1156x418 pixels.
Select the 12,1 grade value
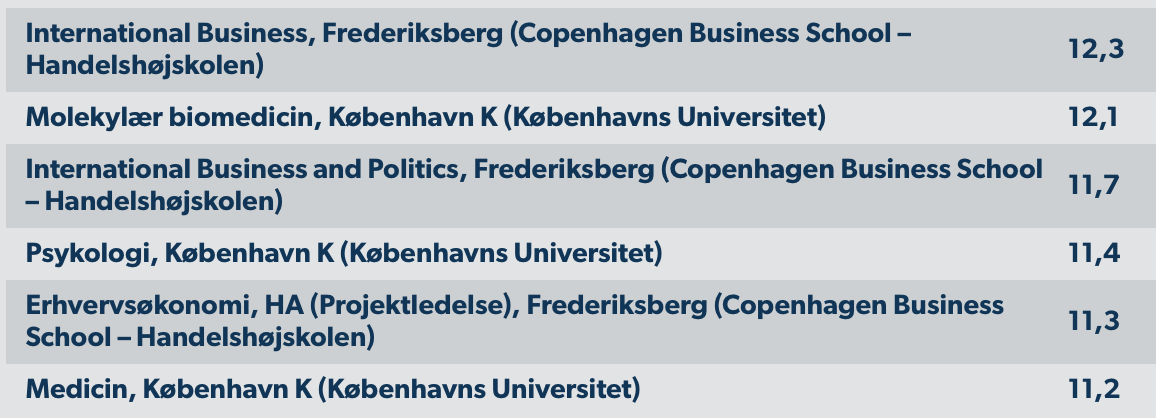pos(1093,118)
